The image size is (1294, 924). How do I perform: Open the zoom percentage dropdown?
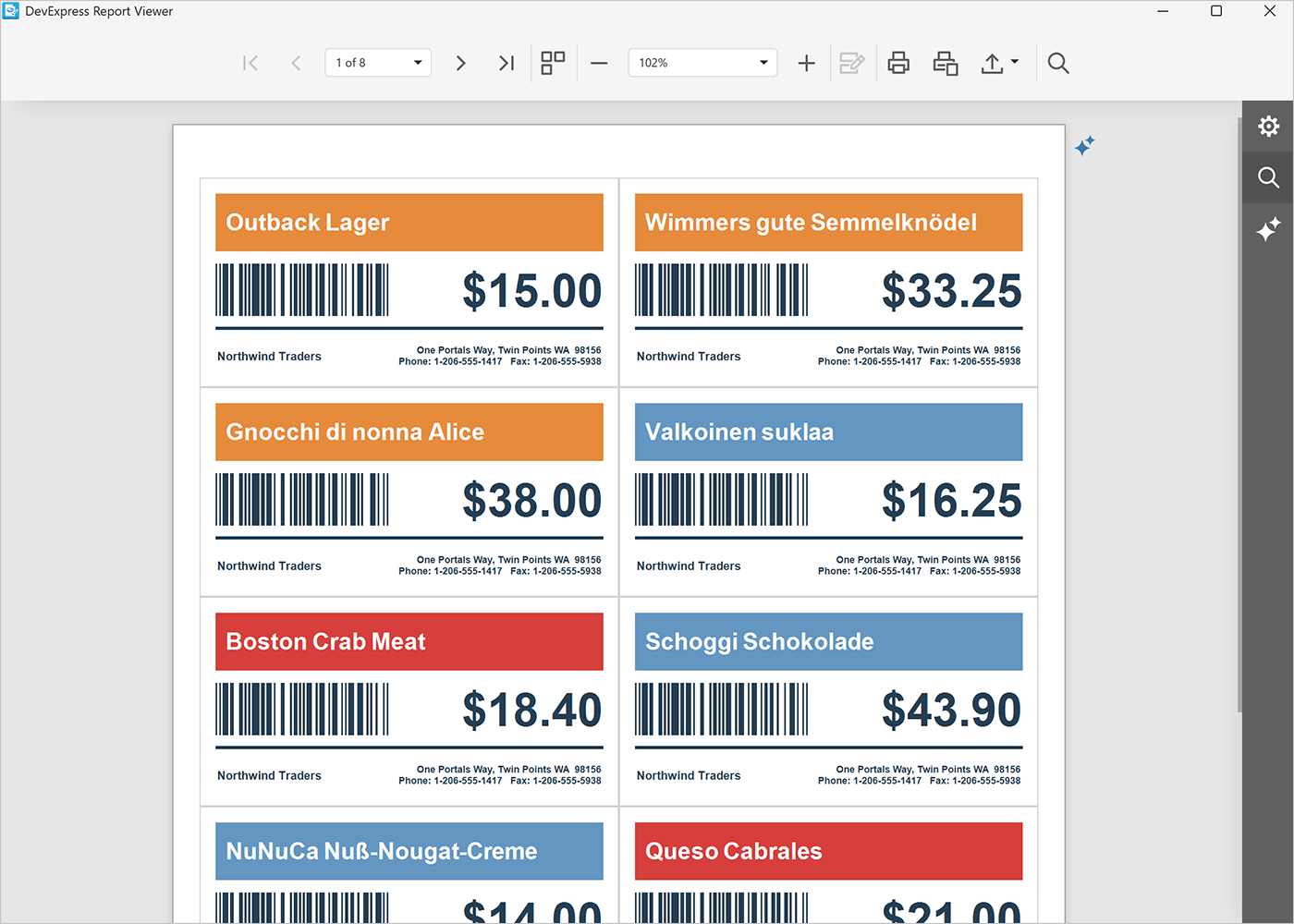click(x=762, y=63)
